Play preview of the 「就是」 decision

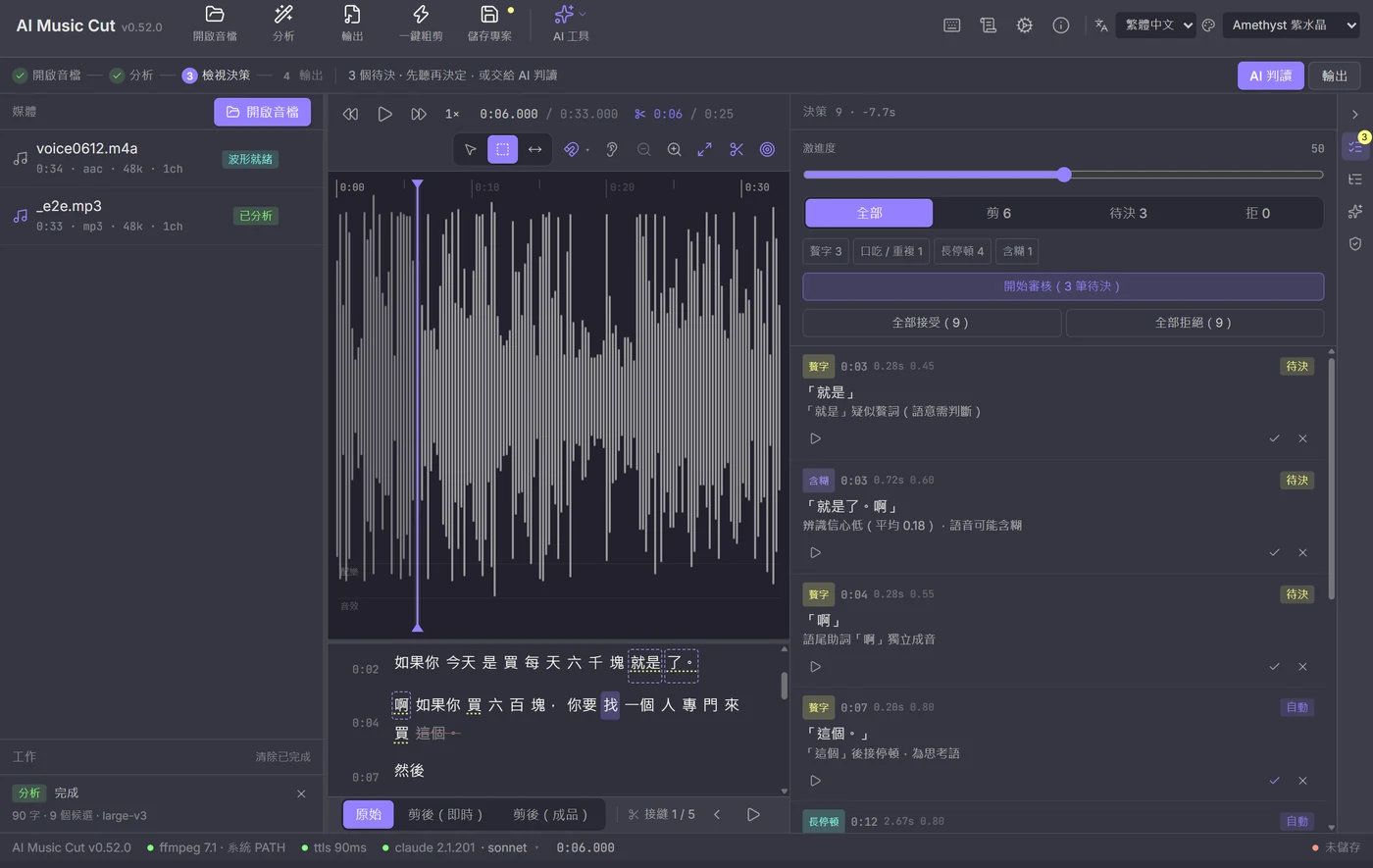(x=815, y=438)
